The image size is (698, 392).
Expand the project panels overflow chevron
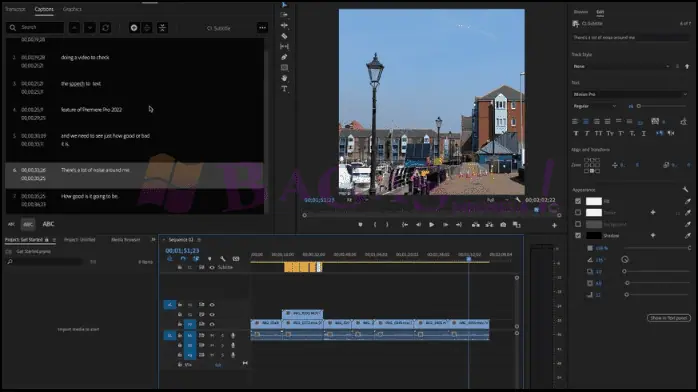coord(153,239)
